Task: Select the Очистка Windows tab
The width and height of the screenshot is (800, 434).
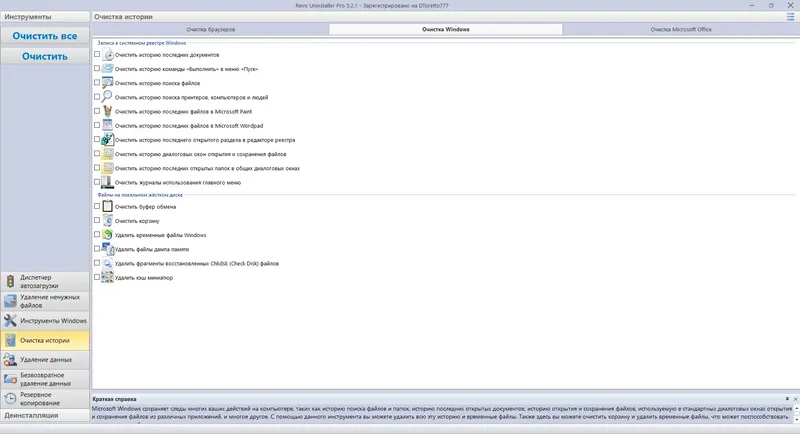Action: tap(445, 30)
